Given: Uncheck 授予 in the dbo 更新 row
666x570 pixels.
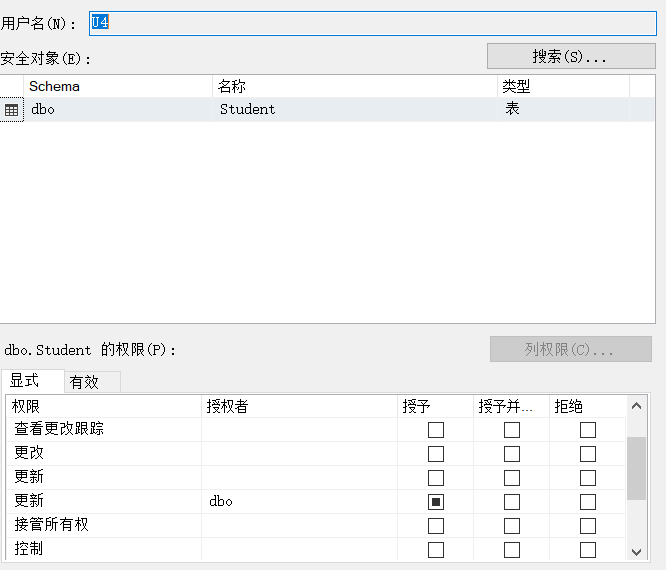Looking at the screenshot, I should click(436, 502).
